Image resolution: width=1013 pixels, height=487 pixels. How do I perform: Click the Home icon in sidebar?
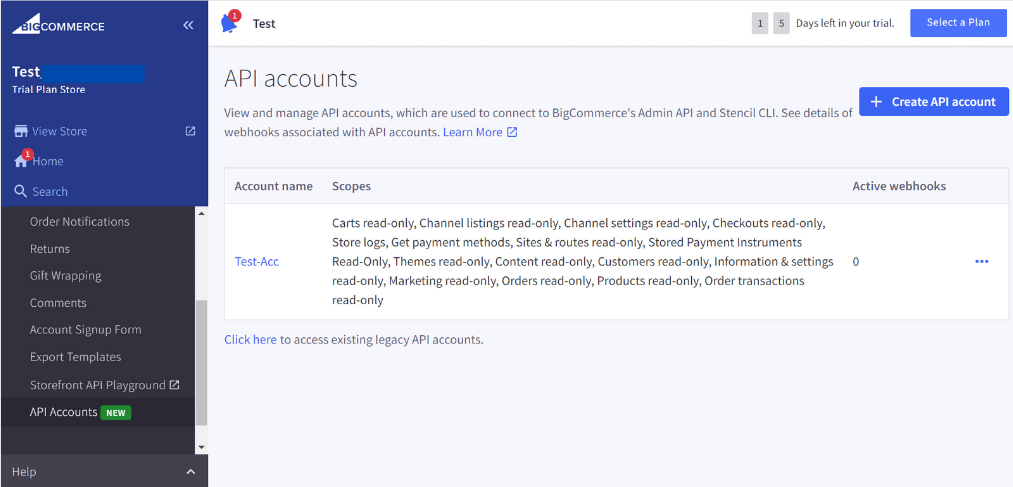click(21, 161)
